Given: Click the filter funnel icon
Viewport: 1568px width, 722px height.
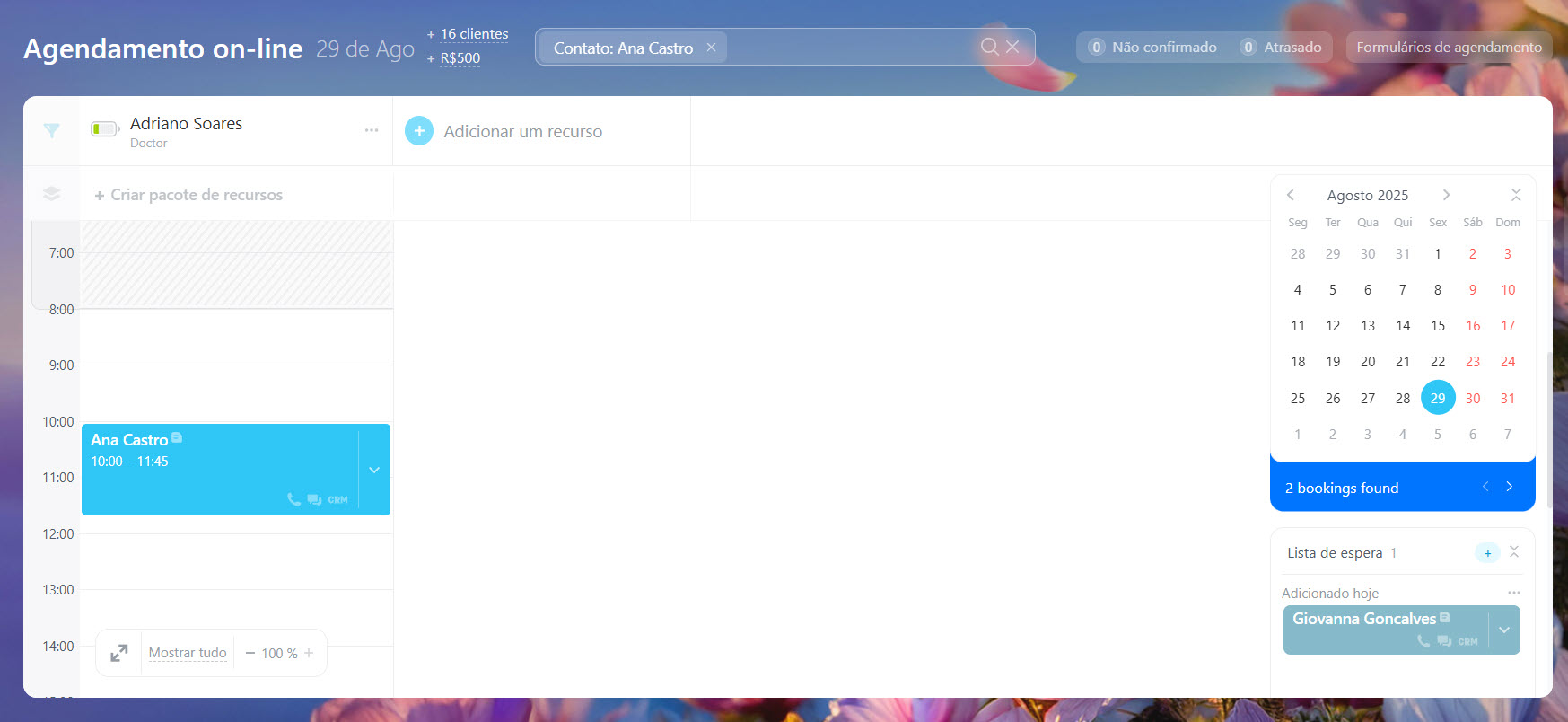Looking at the screenshot, I should (x=52, y=131).
